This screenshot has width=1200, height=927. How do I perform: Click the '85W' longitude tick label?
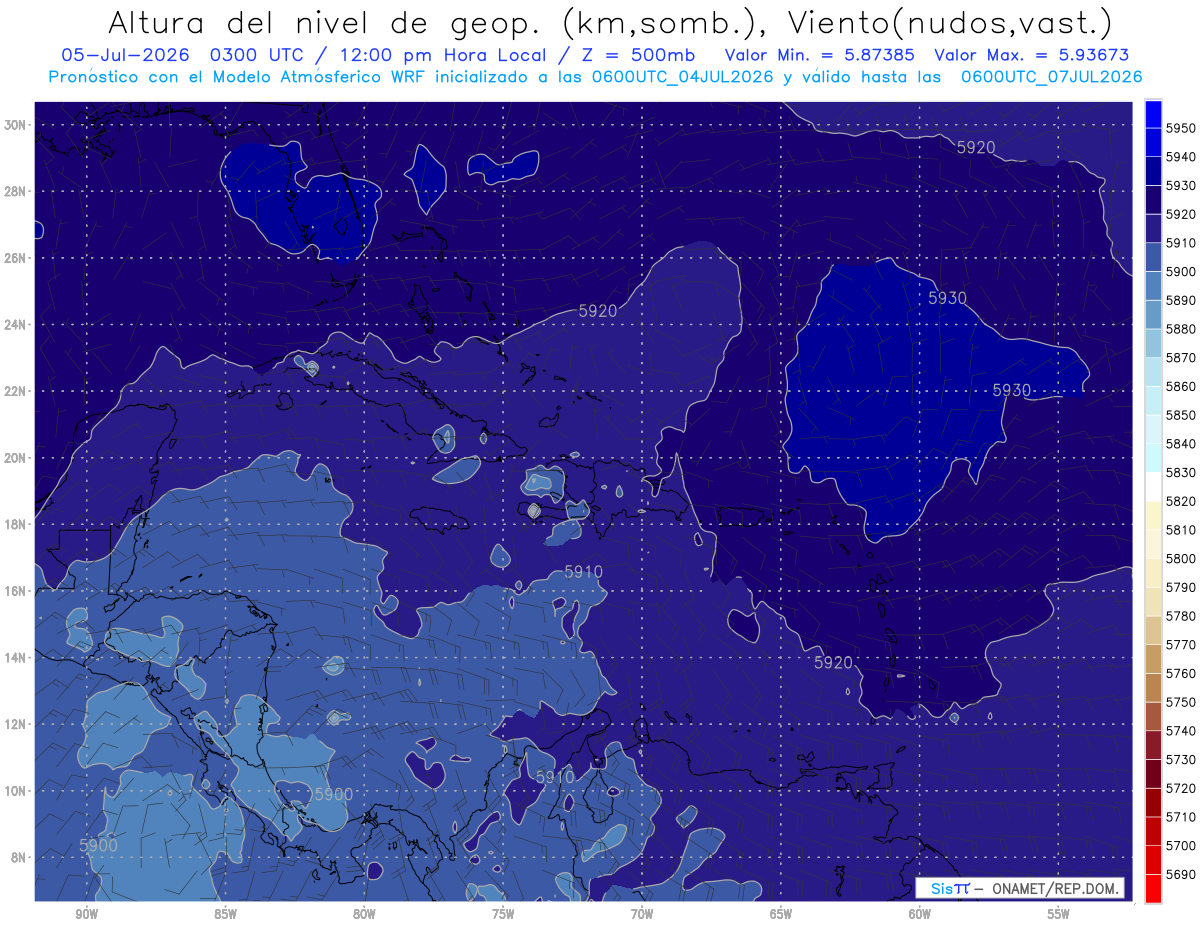point(226,915)
